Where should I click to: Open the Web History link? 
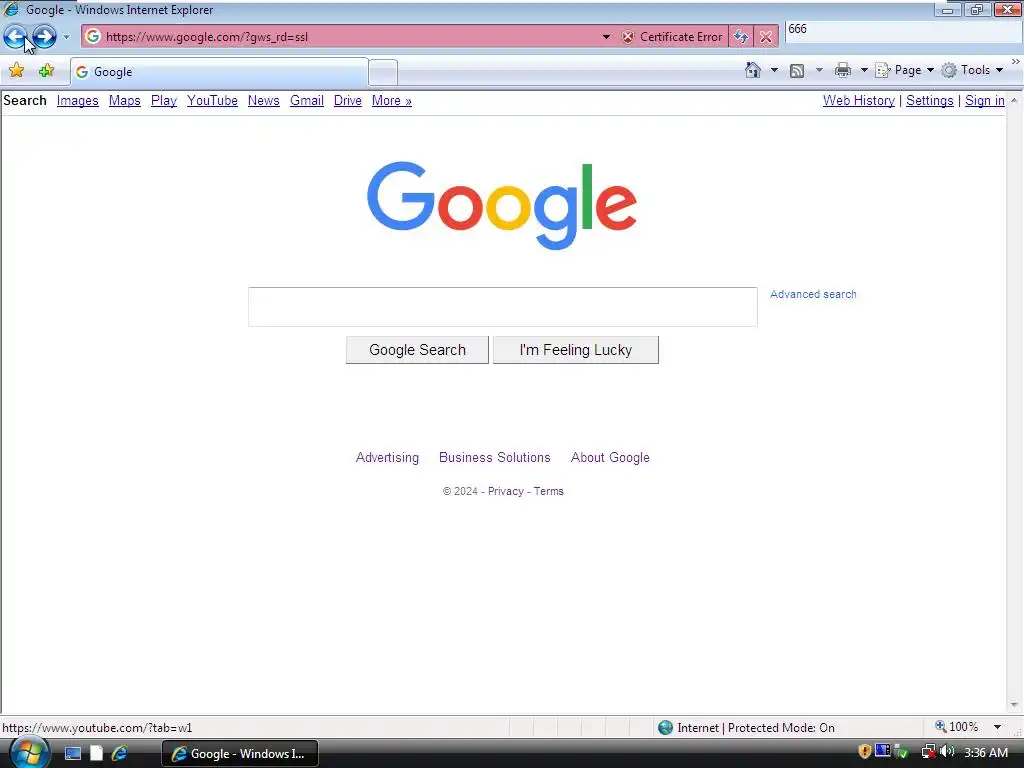[x=859, y=101]
